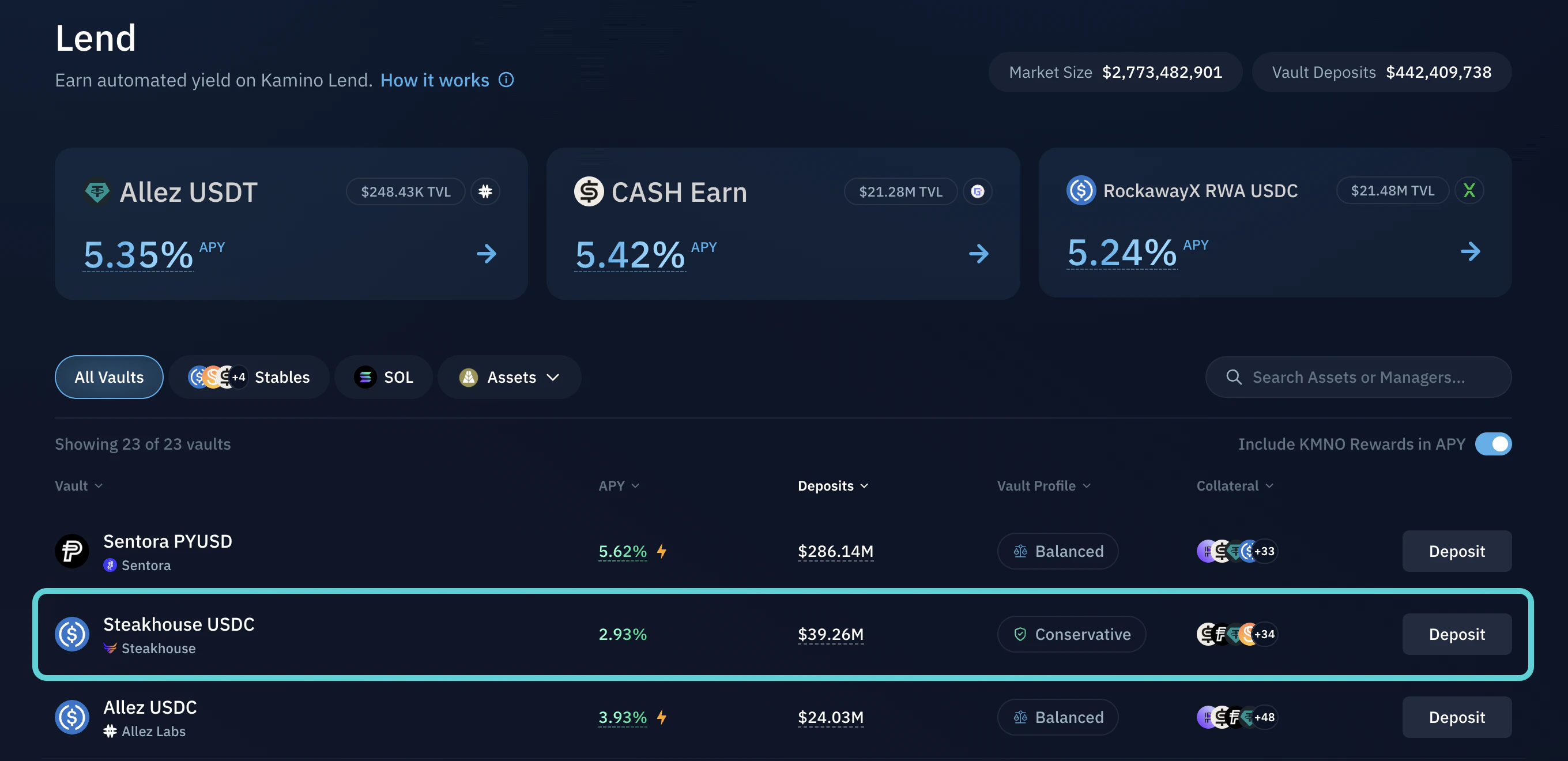Open CASH Earn vault via arrow icon
This screenshot has width=1568, height=761.
pos(979,253)
